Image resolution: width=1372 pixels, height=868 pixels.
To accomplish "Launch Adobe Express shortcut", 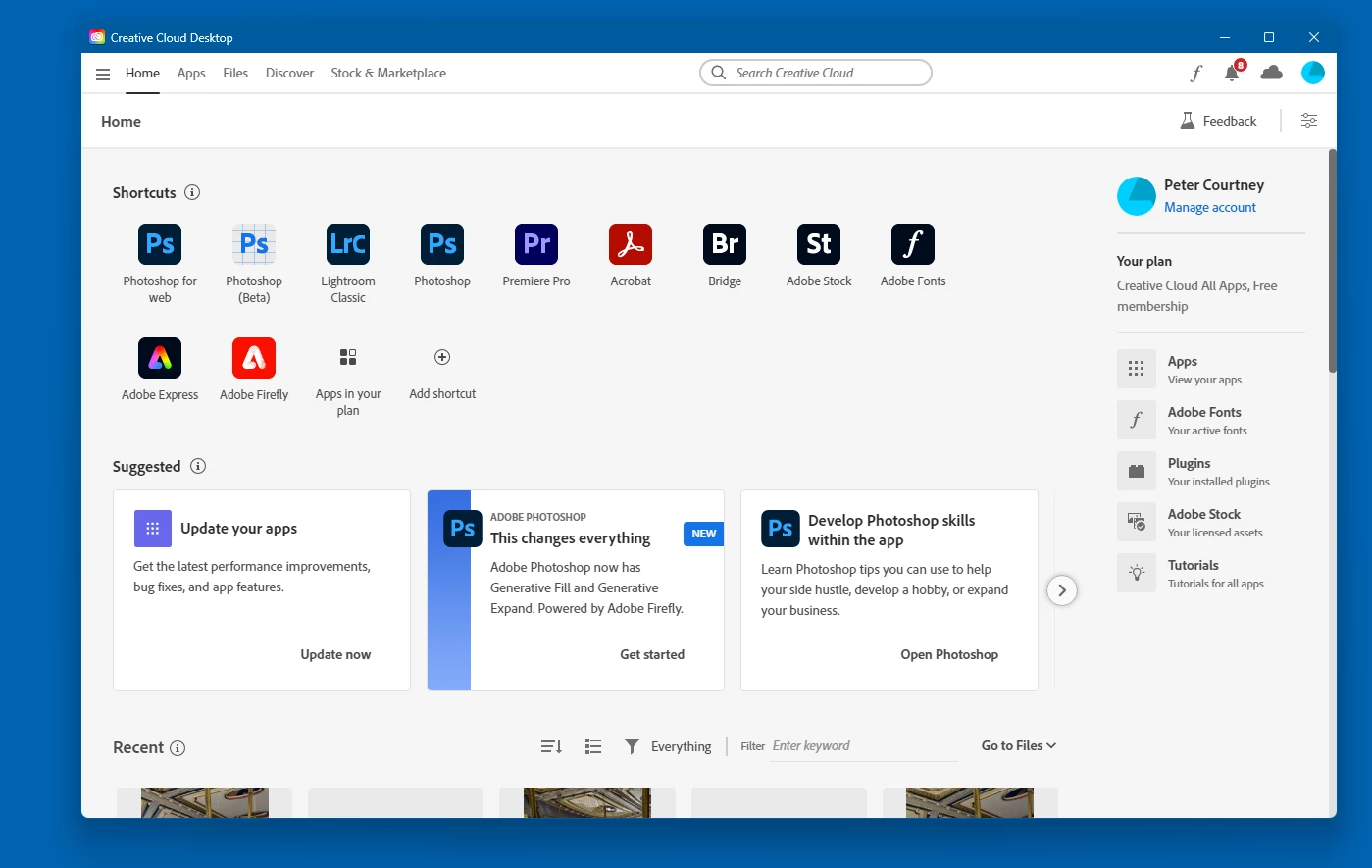I will point(160,358).
